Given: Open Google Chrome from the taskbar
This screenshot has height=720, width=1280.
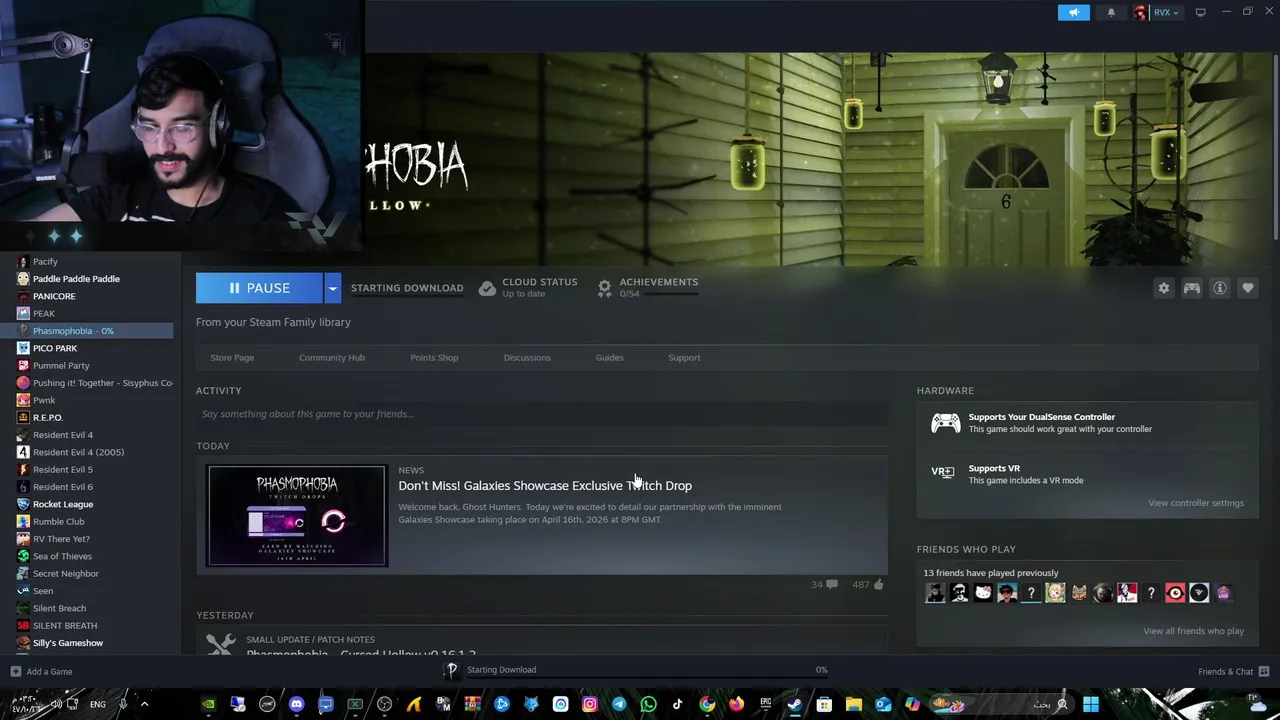Looking at the screenshot, I should pos(707,704).
